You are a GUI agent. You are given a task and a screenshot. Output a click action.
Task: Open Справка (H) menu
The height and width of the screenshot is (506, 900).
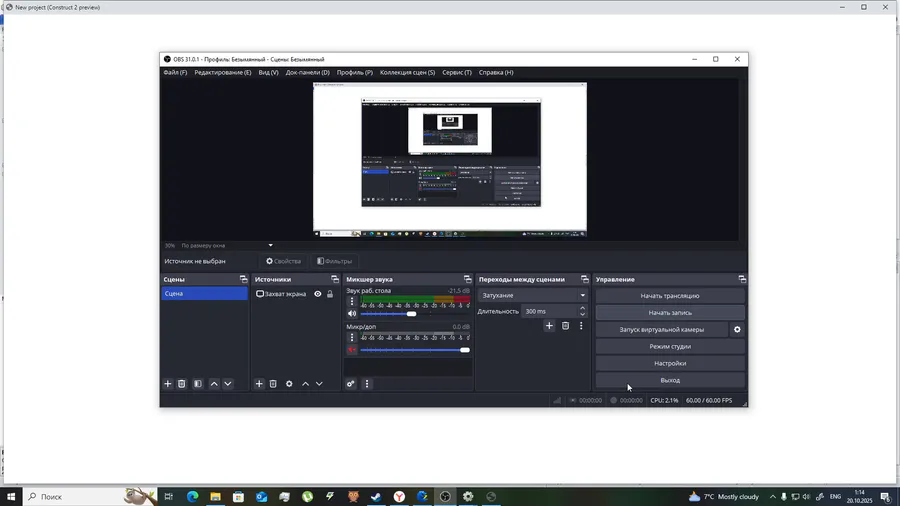click(x=496, y=72)
